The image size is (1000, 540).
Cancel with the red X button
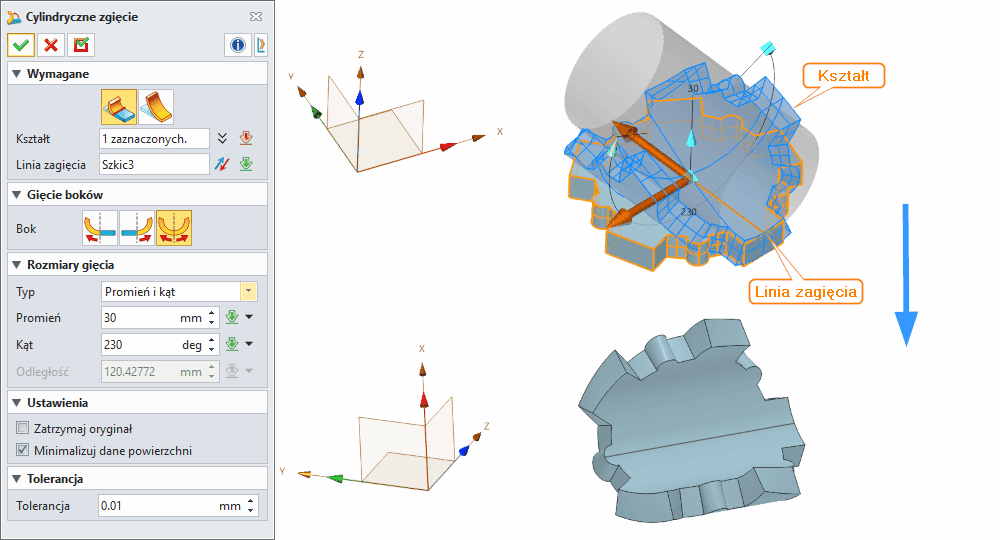[51, 45]
